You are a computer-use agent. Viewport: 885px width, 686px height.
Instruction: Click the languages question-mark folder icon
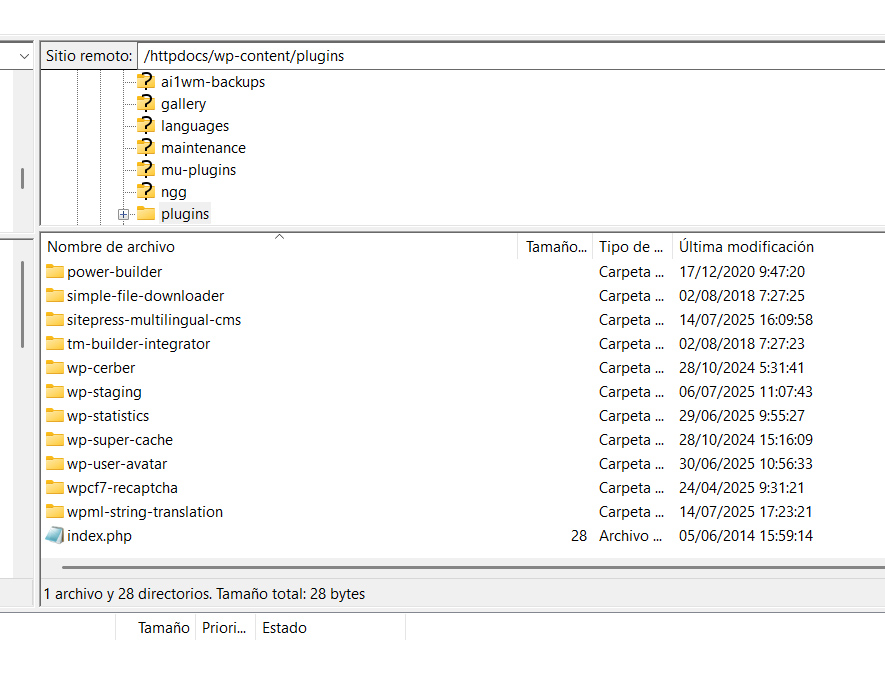146,125
